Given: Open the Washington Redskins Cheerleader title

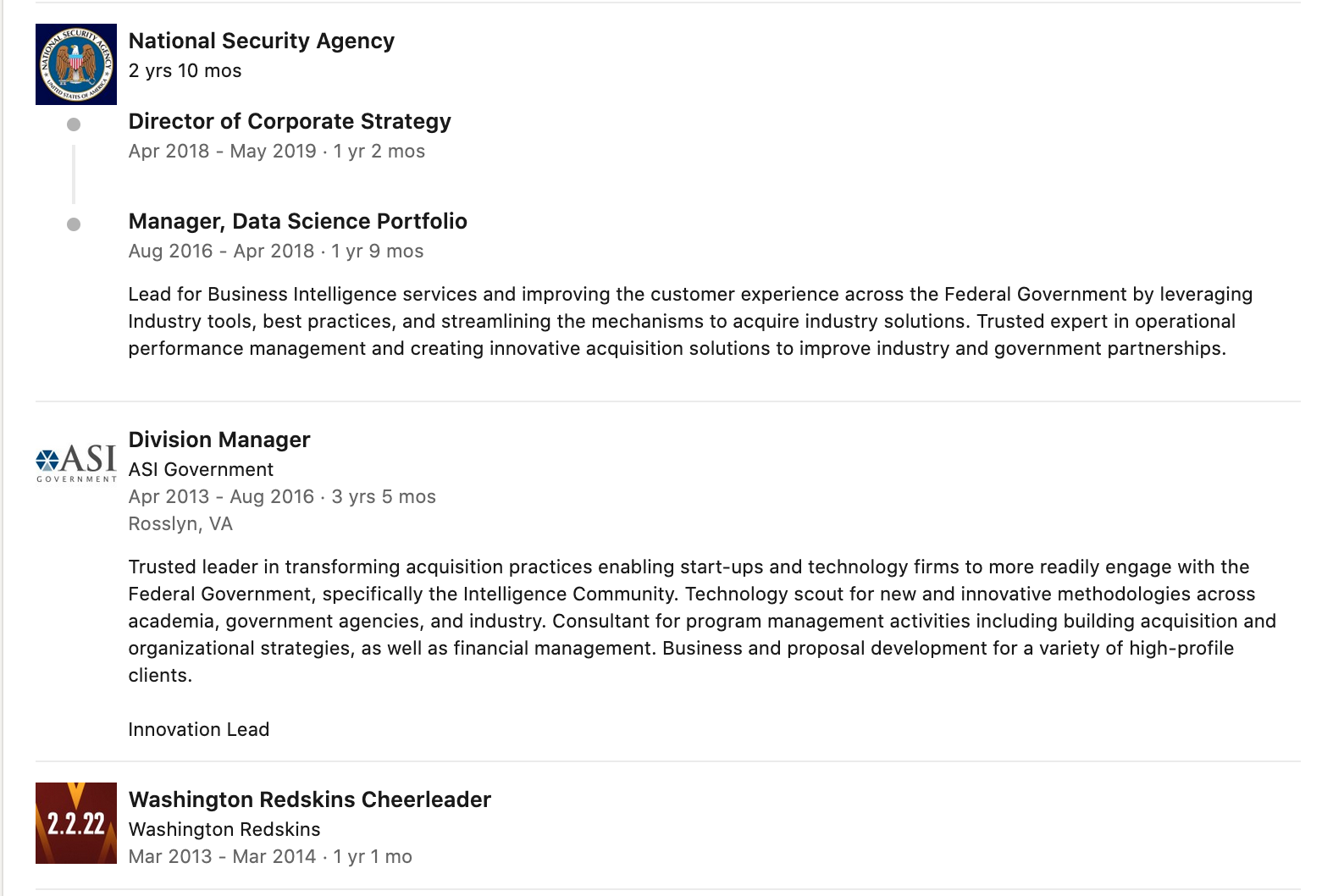Looking at the screenshot, I should coord(310,799).
